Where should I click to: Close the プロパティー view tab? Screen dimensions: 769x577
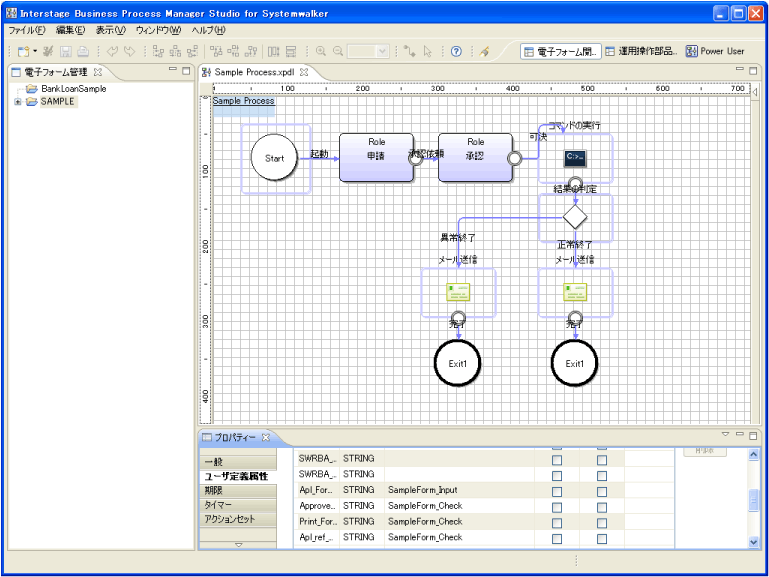266,437
